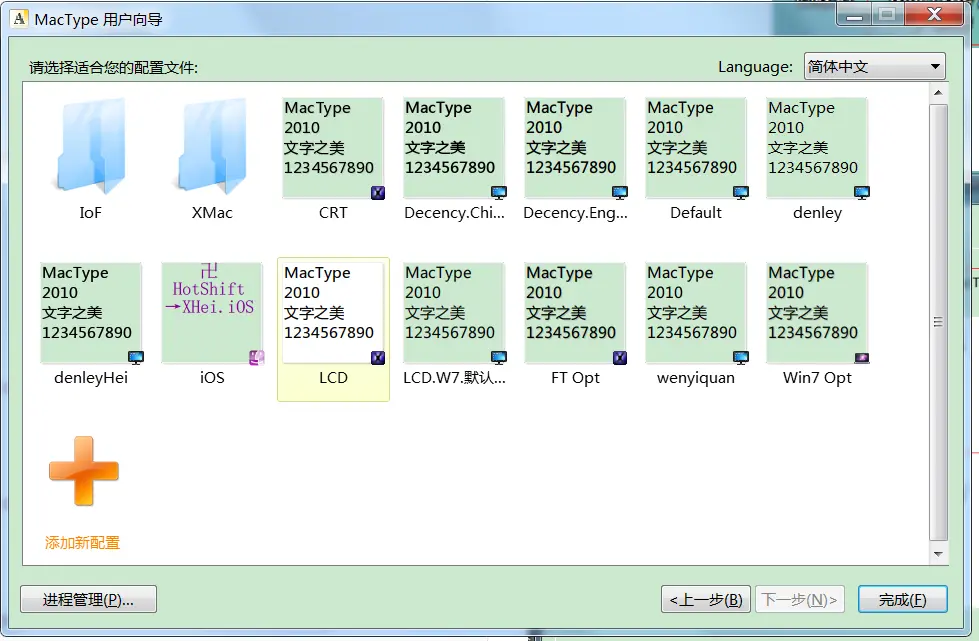Image resolution: width=979 pixels, height=641 pixels.
Task: Click the XMac folder name label
Action: [212, 213]
